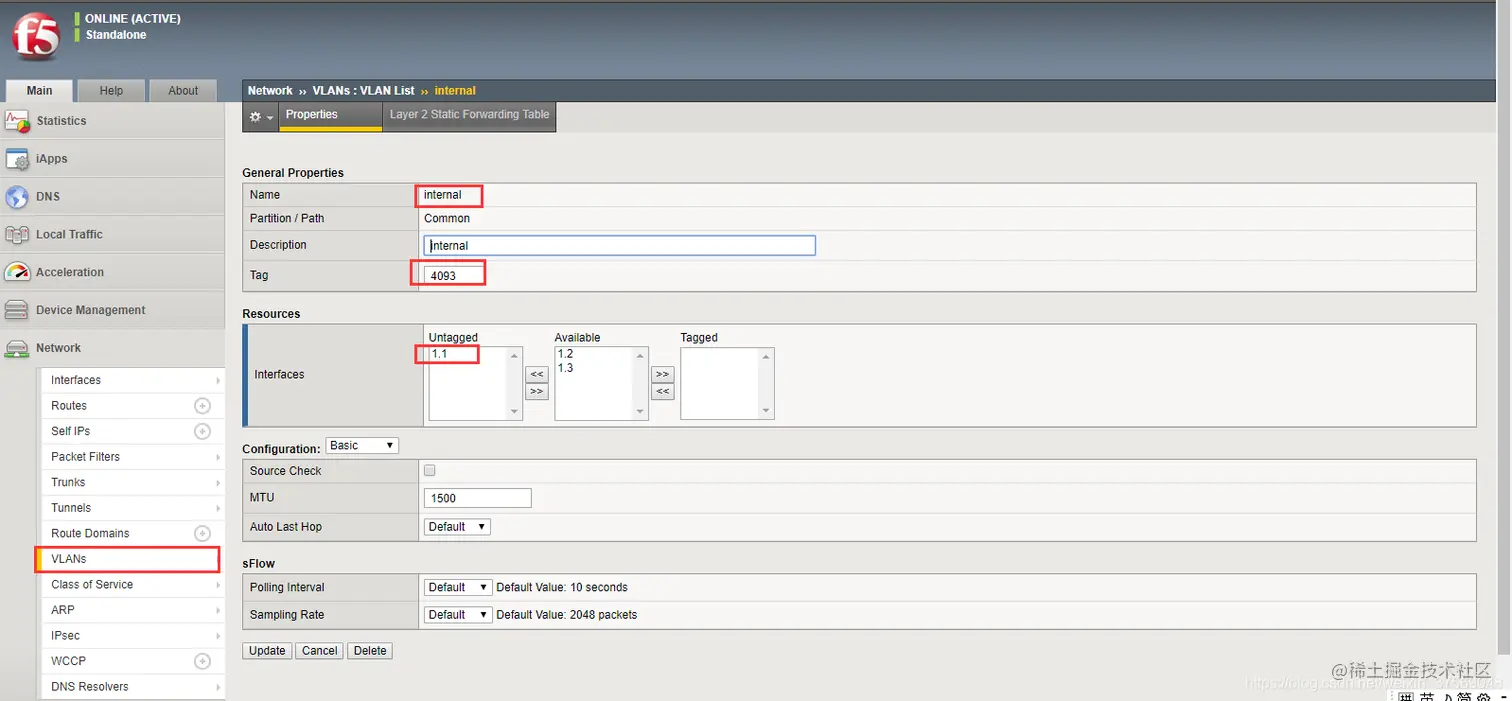Switch to the Help tab

(111, 91)
